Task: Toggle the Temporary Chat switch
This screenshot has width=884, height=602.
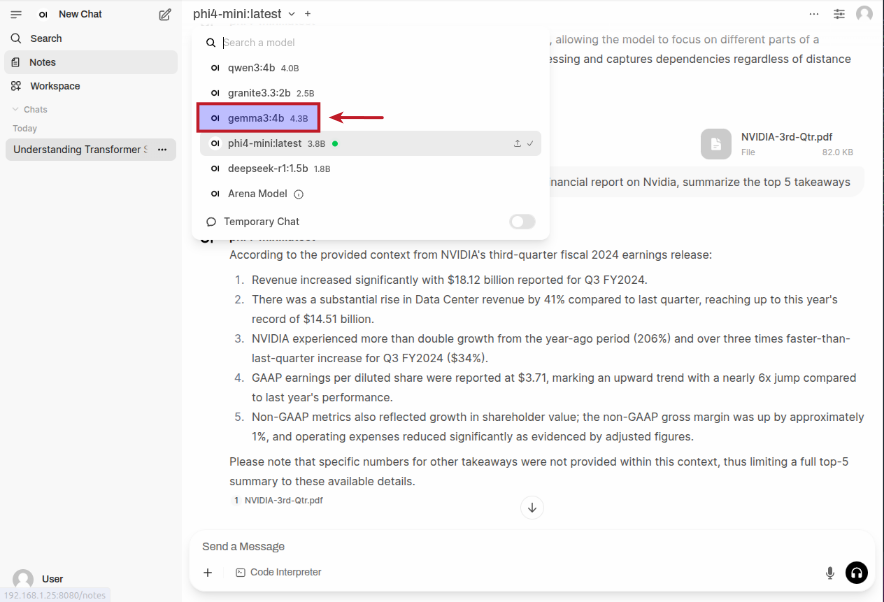Action: pos(522,222)
